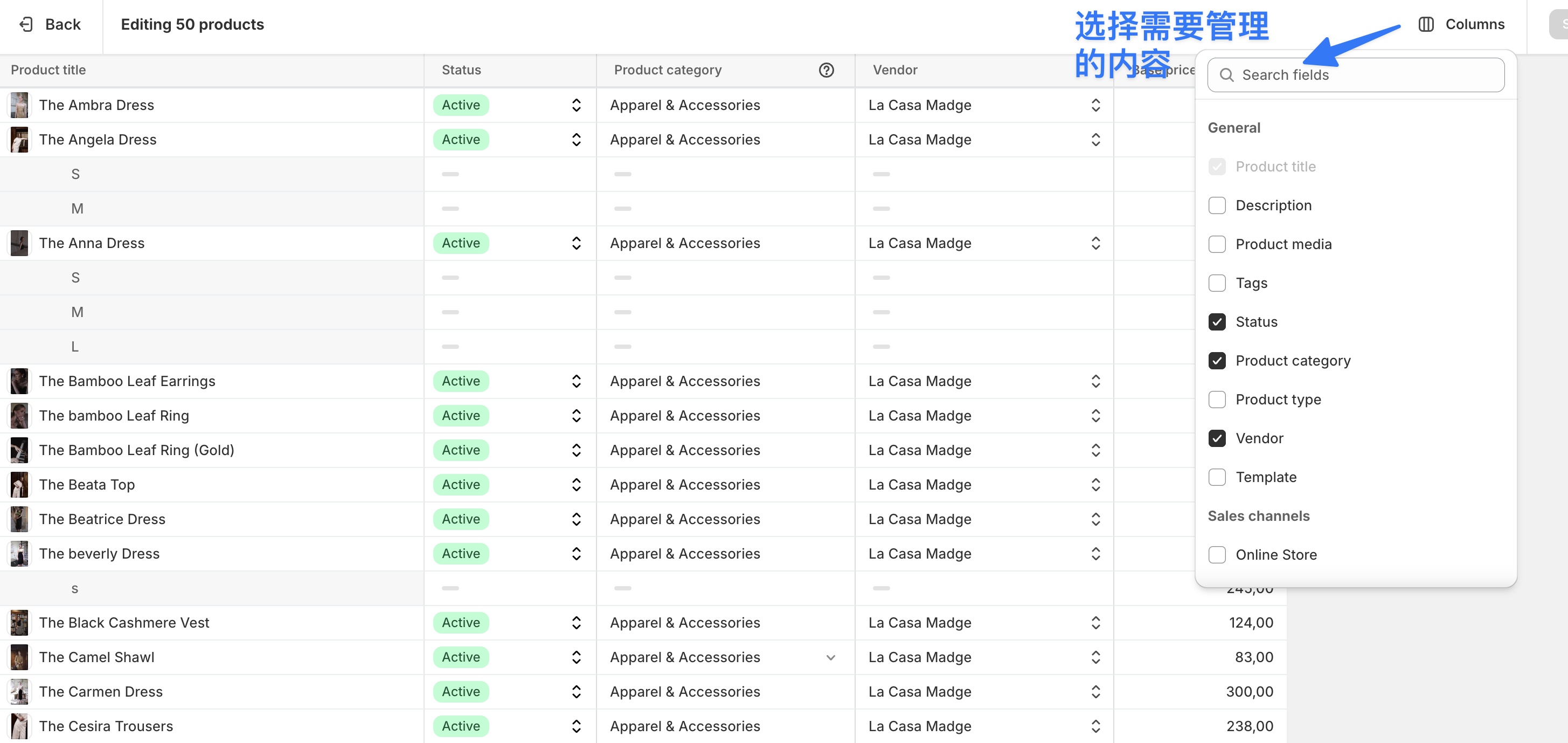
Task: Click the Vendor column header
Action: pyautogui.click(x=895, y=70)
